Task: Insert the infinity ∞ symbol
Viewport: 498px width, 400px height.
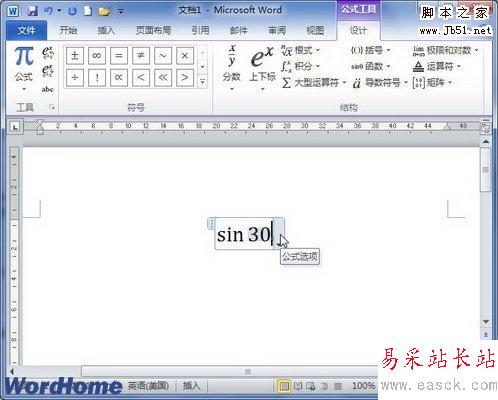Action: pos(97,56)
